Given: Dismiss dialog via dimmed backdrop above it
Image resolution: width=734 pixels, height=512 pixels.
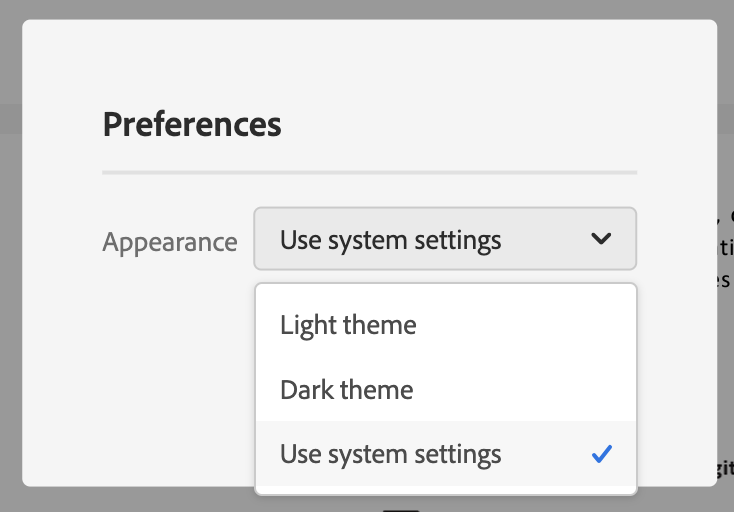Looking at the screenshot, I should (x=367, y=9).
